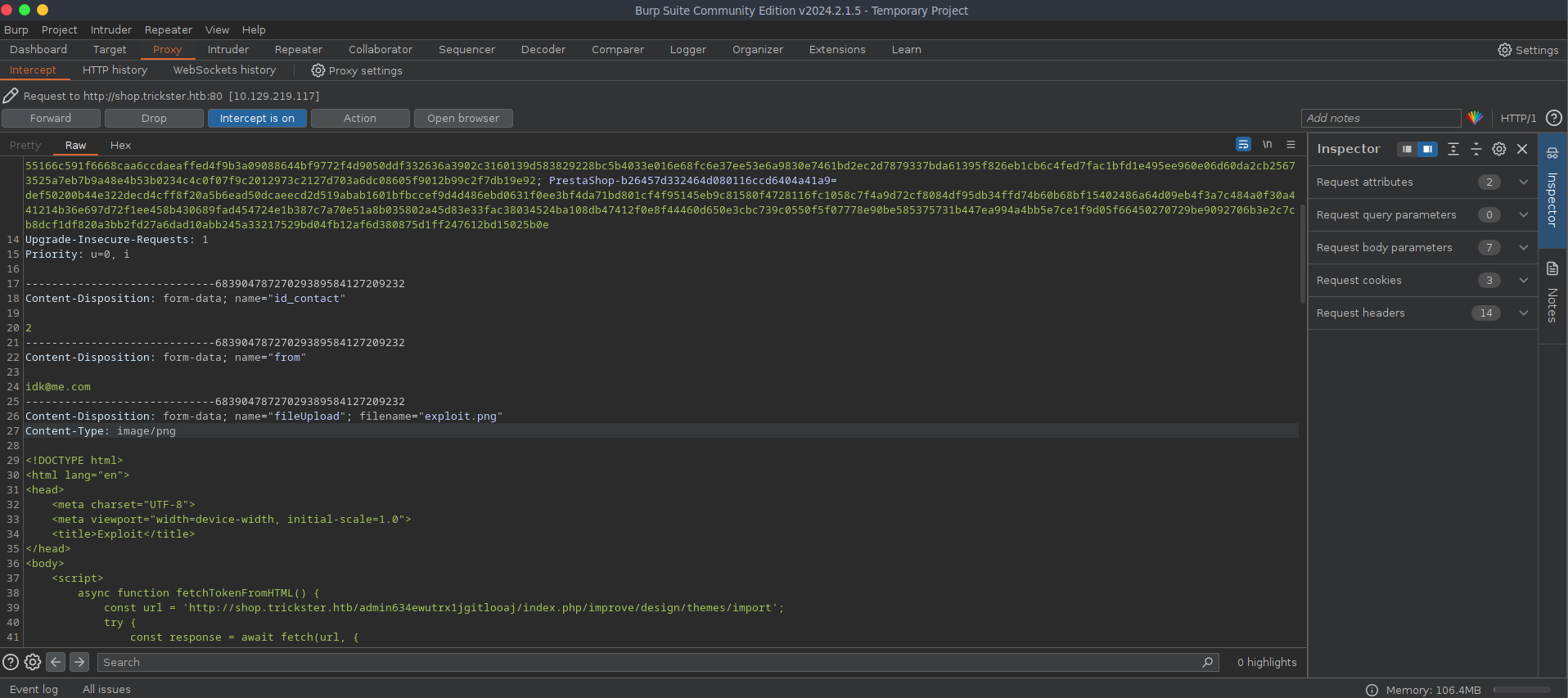Open the Event log link
This screenshot has height=698, width=1568.
(x=34, y=690)
